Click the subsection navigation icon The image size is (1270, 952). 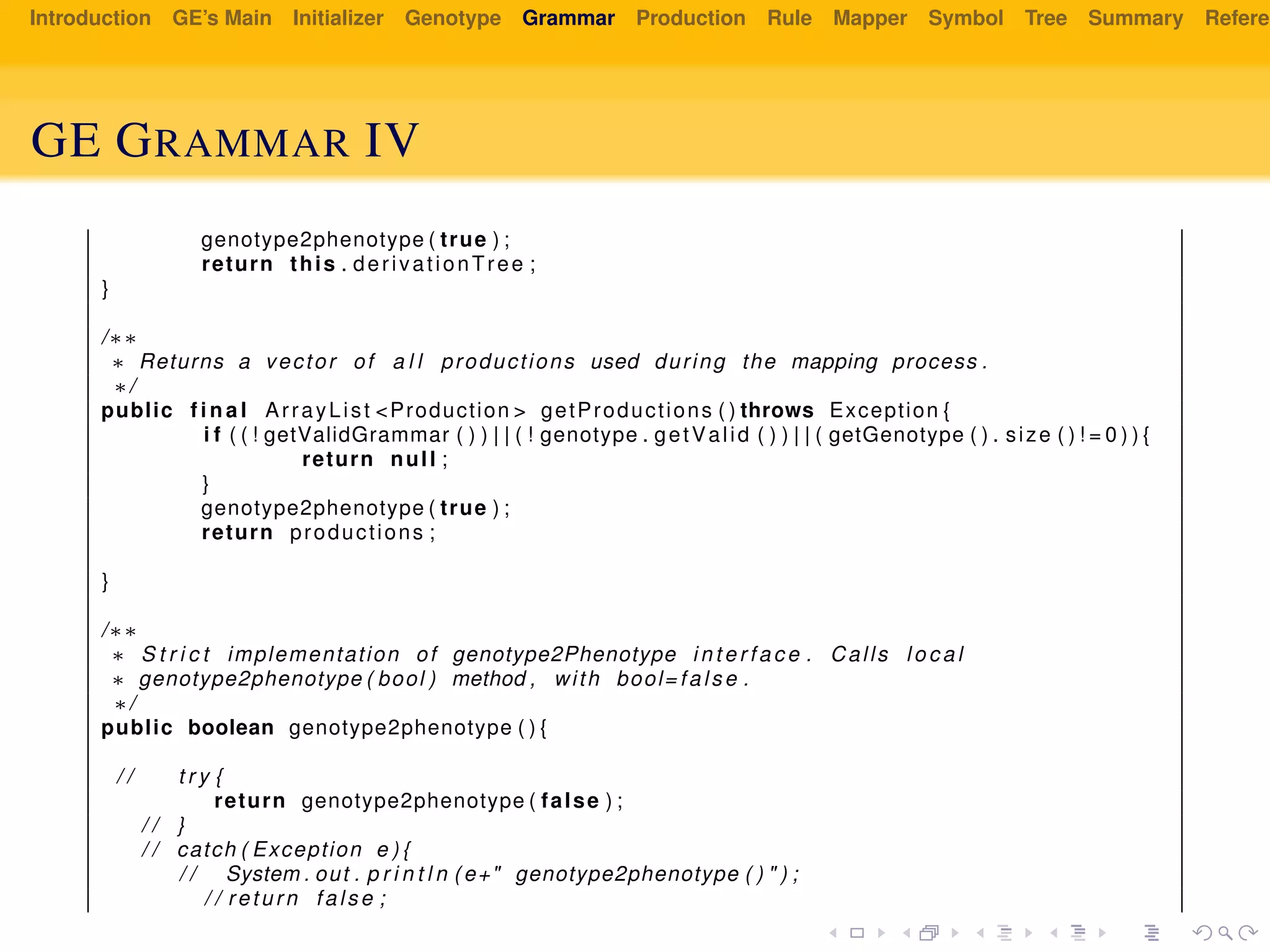click(1005, 933)
